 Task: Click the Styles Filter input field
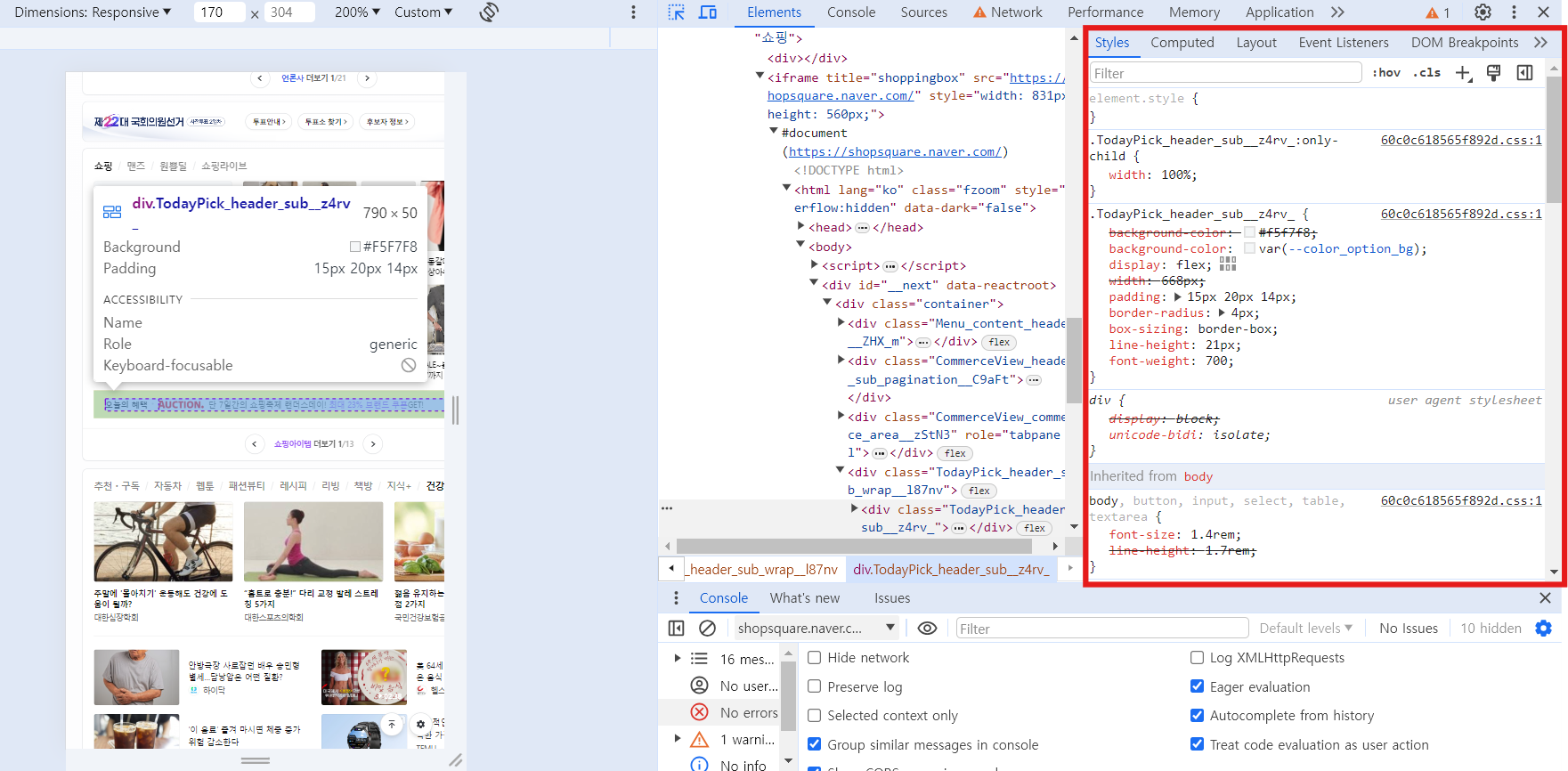(x=1225, y=73)
